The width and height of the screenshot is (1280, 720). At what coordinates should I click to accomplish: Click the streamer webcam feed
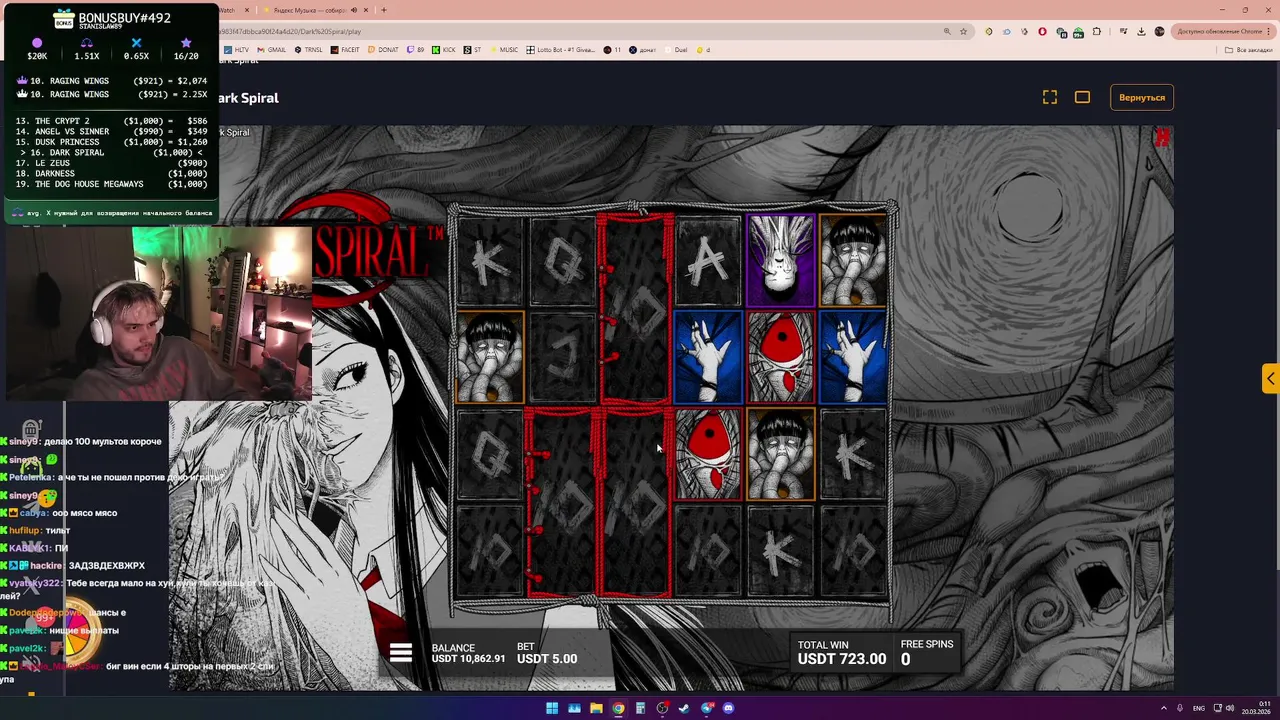[160, 313]
